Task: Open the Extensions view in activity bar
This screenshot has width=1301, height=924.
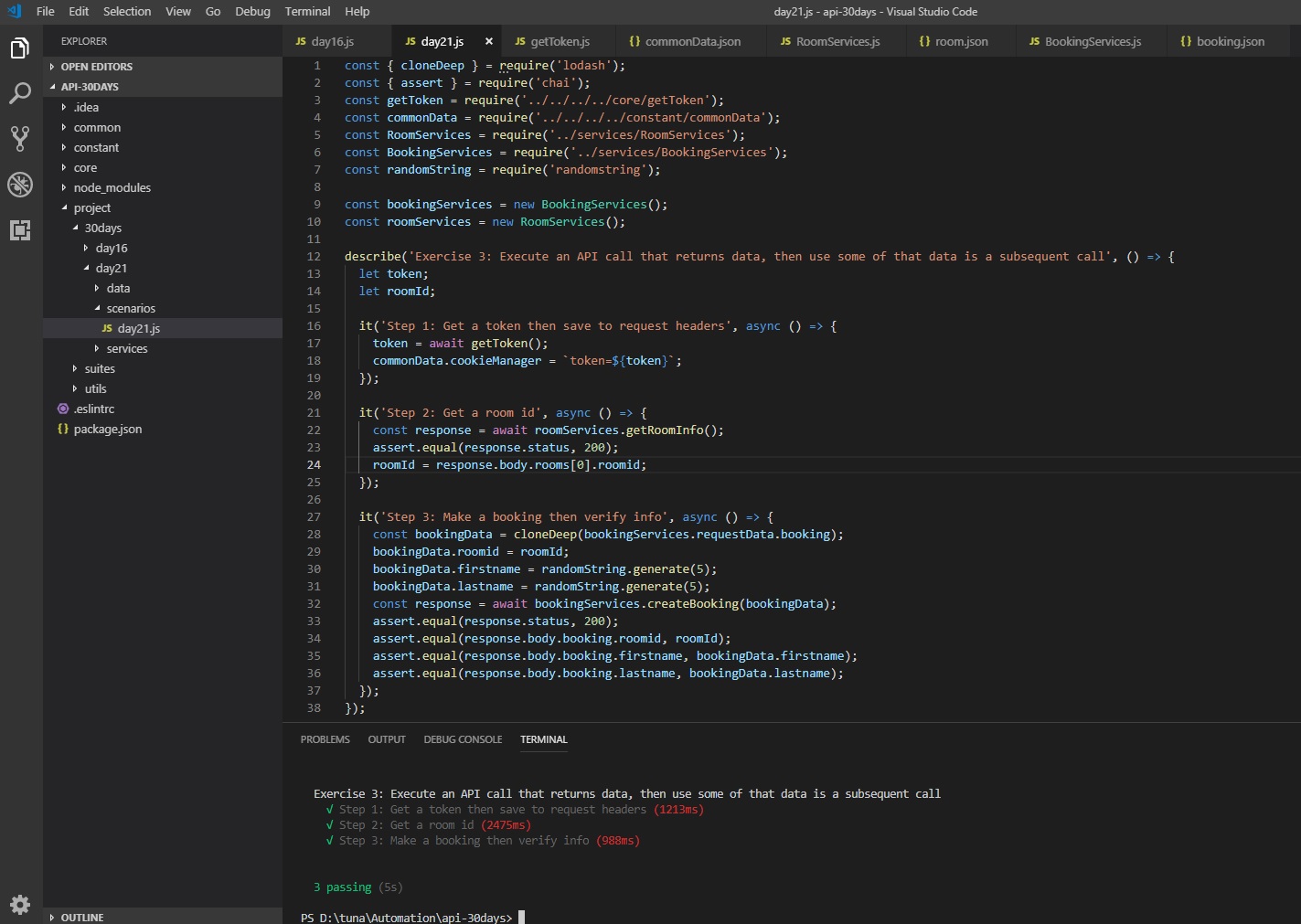Action: click(x=20, y=229)
